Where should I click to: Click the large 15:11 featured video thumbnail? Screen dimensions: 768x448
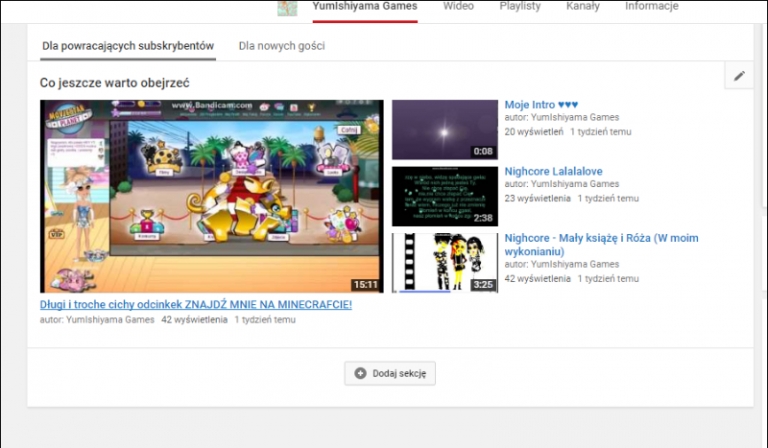click(211, 196)
